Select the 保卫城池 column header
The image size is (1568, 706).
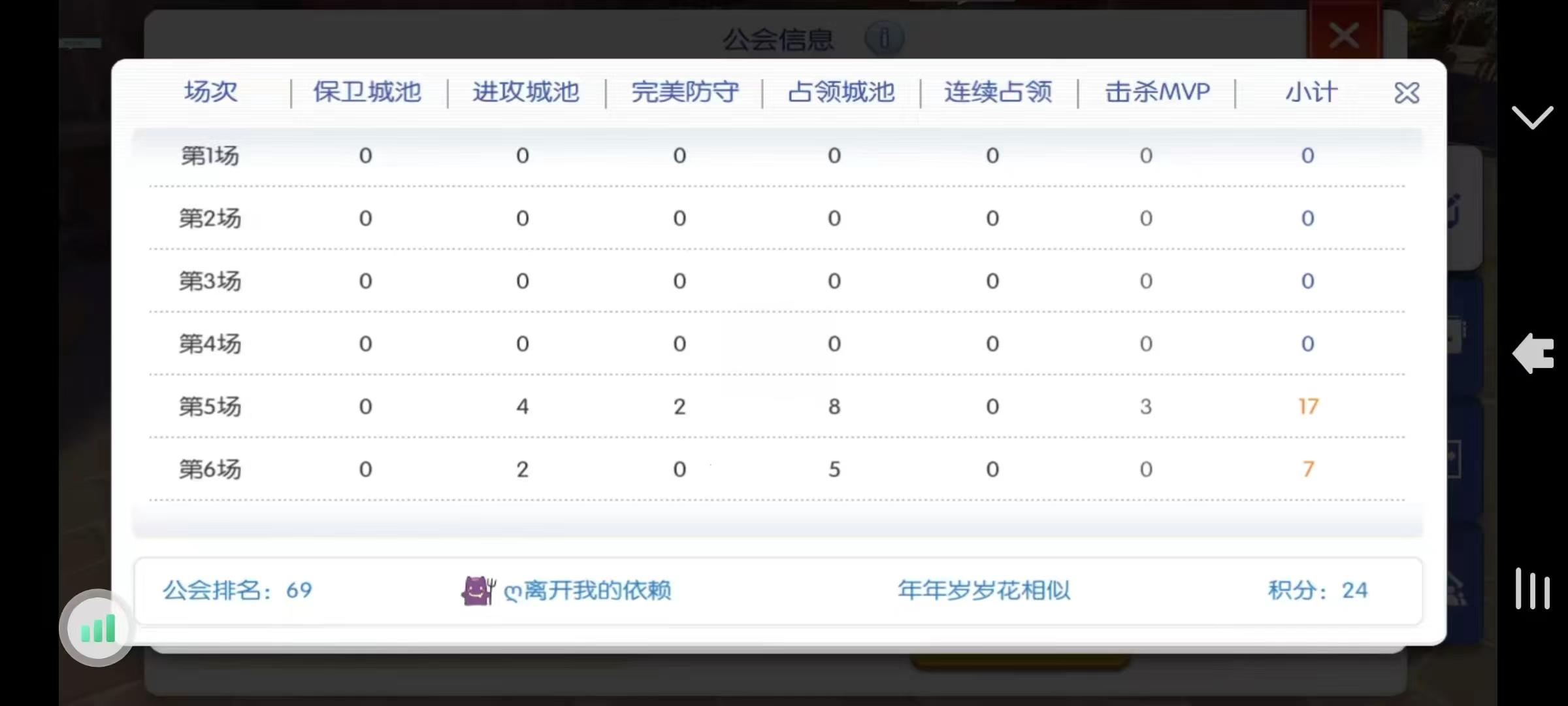[x=367, y=92]
